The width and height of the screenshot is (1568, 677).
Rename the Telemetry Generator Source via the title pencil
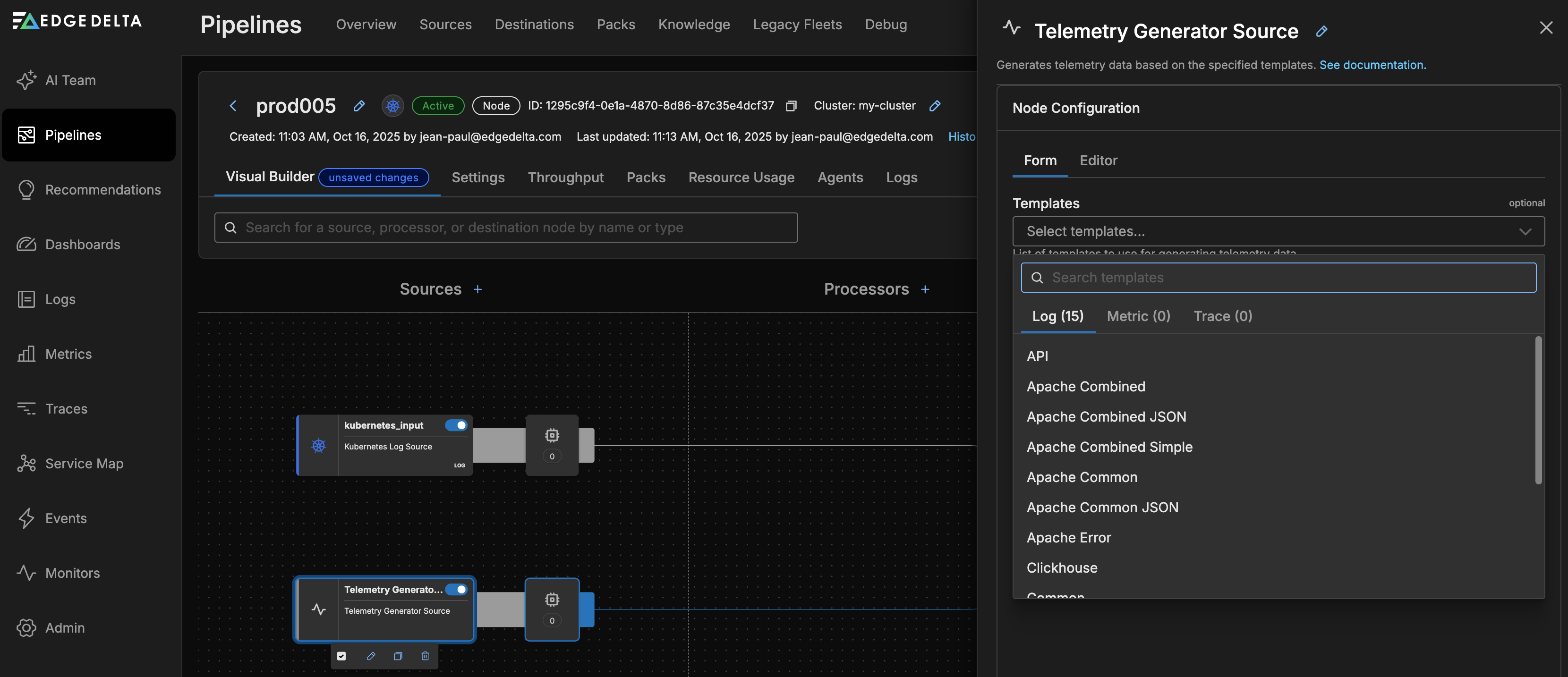click(x=1321, y=32)
